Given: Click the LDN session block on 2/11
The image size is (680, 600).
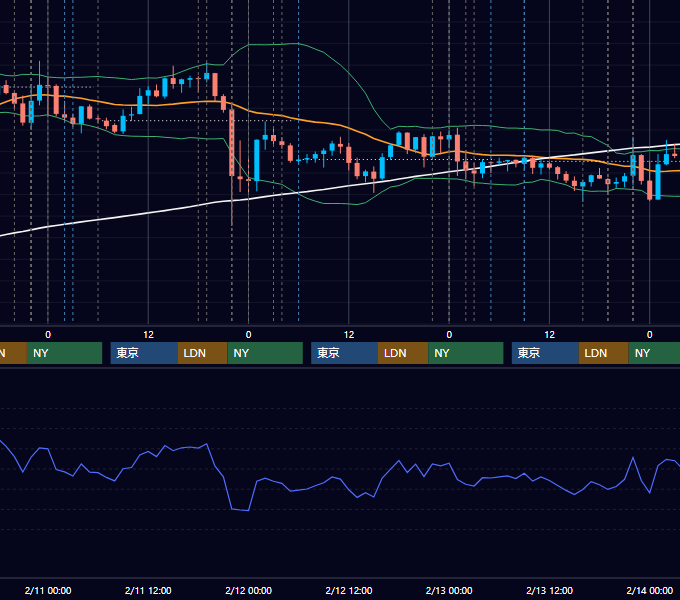Looking at the screenshot, I should [203, 353].
